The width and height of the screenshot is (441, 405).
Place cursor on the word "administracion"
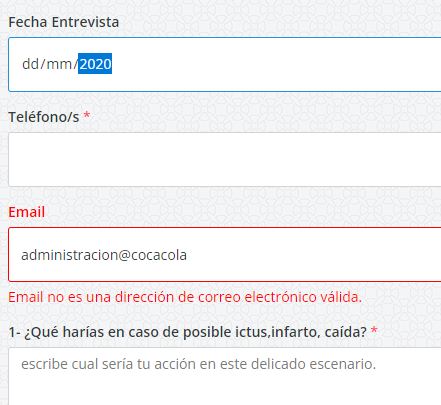(x=69, y=255)
